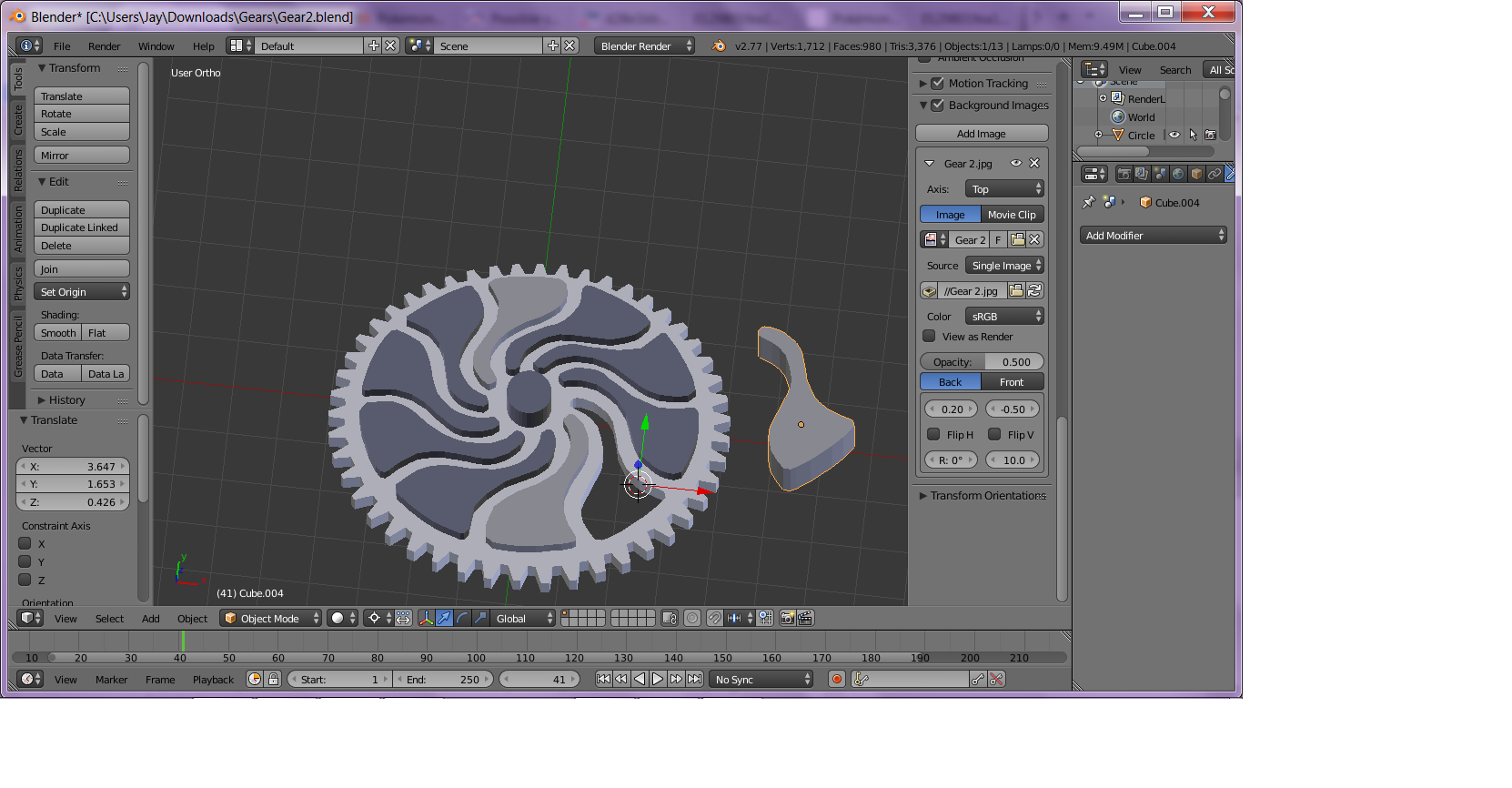Click the OpenGL render animation clapper icon
Screen dimensions: 1512x788
click(x=805, y=618)
